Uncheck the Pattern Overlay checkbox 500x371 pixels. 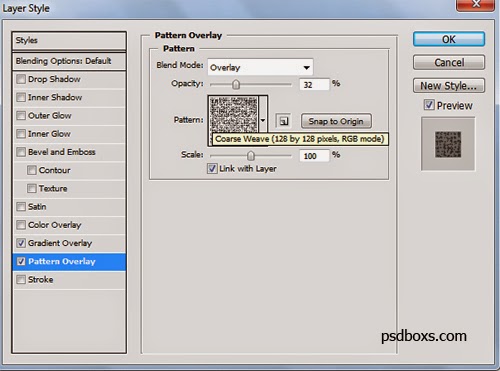pyautogui.click(x=21, y=261)
